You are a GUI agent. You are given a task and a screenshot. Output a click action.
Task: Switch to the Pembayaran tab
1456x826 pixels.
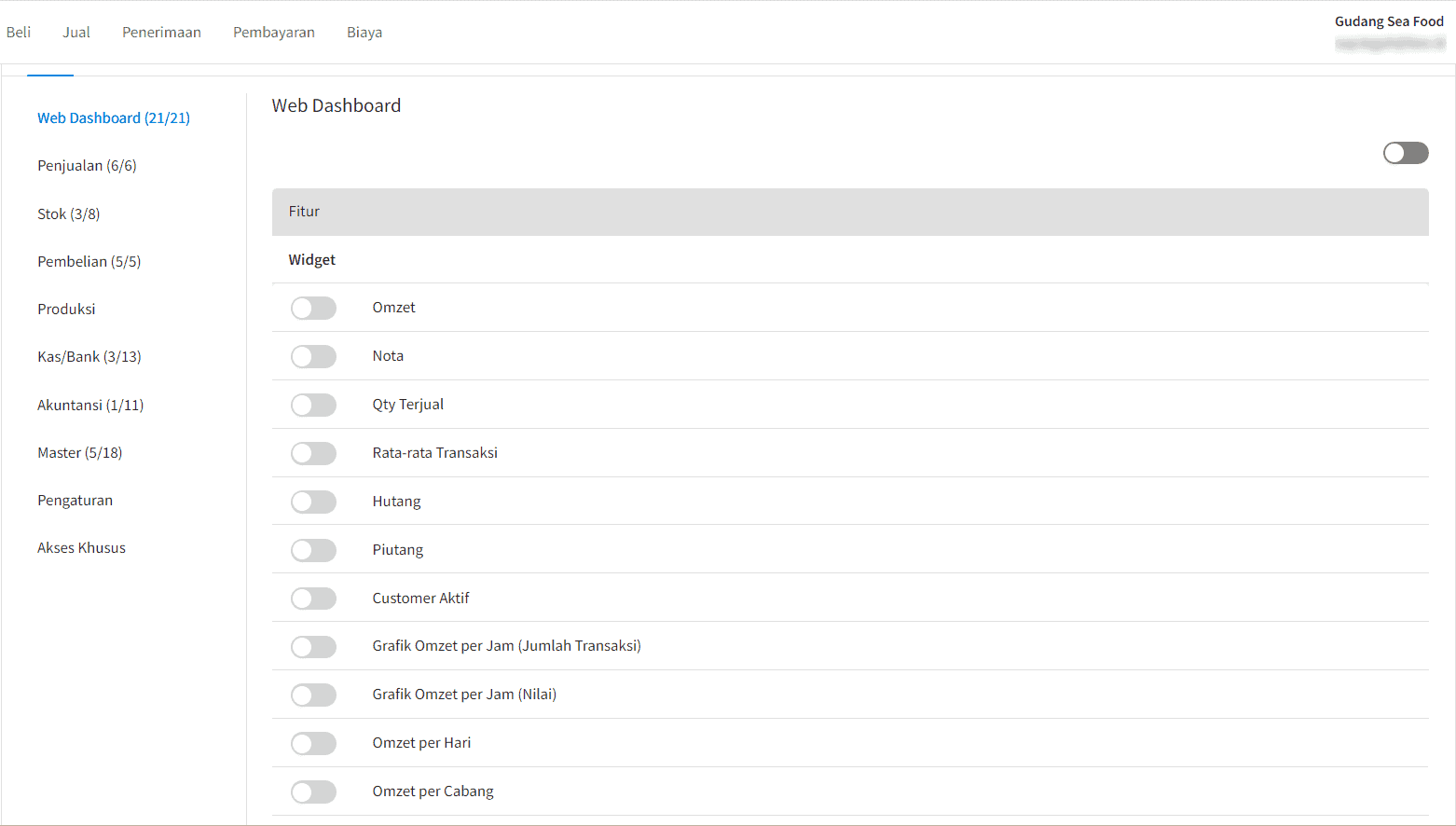(x=274, y=33)
